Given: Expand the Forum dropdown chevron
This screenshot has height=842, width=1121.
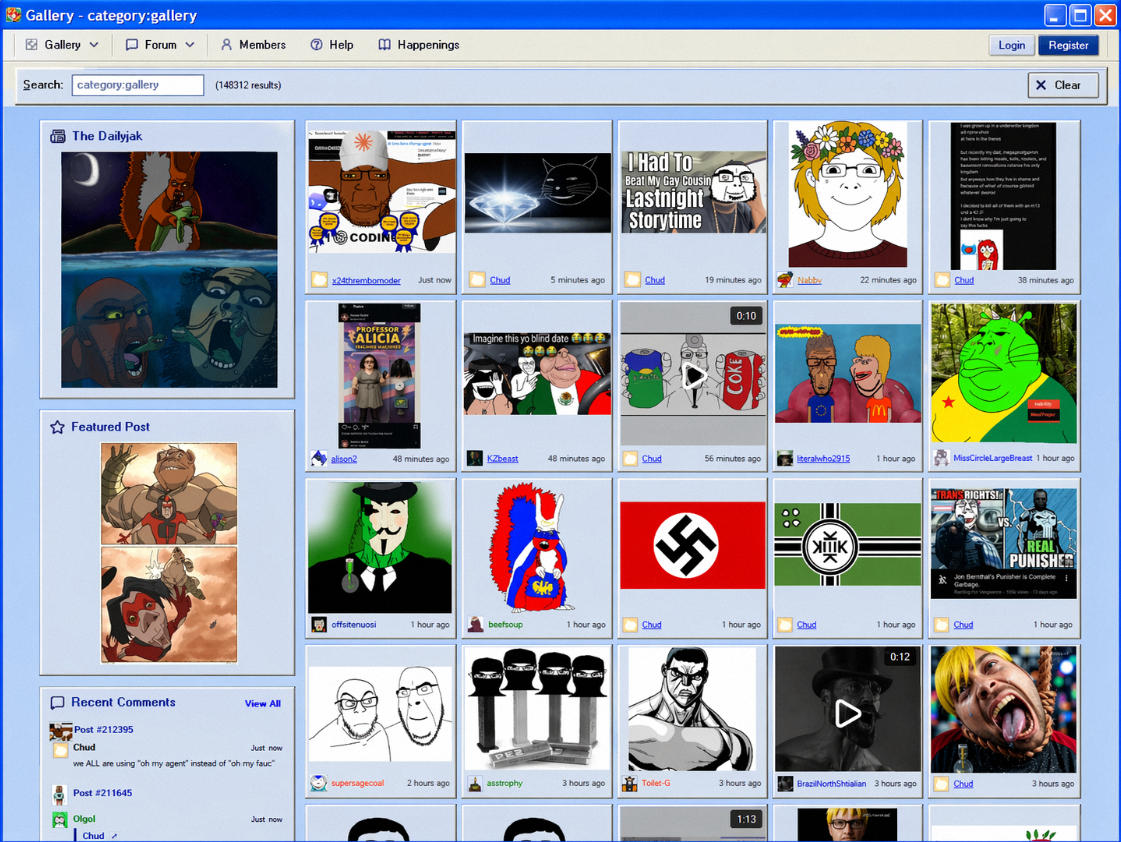Looking at the screenshot, I should pyautogui.click(x=190, y=45).
